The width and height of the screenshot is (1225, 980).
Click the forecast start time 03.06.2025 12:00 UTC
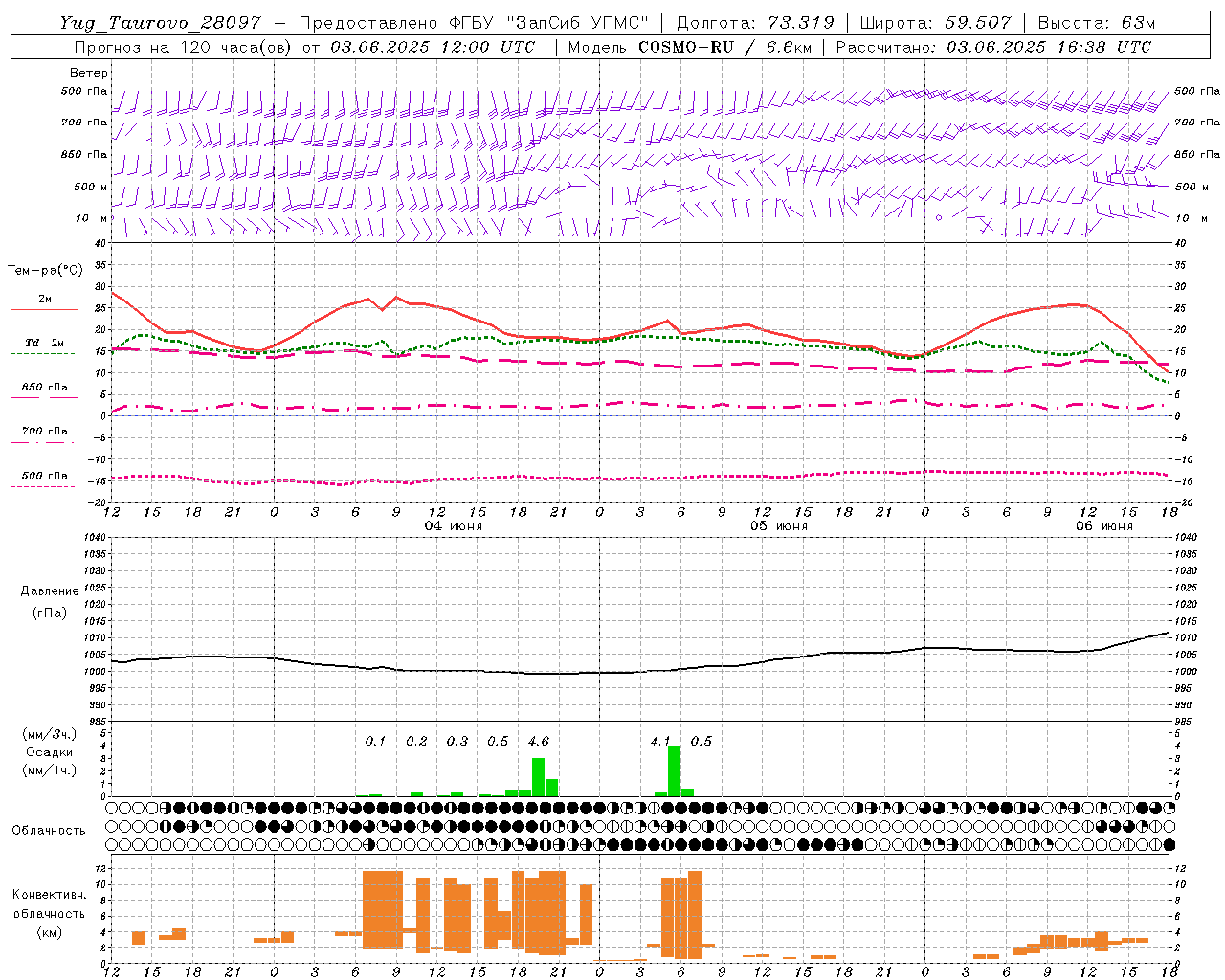(433, 47)
